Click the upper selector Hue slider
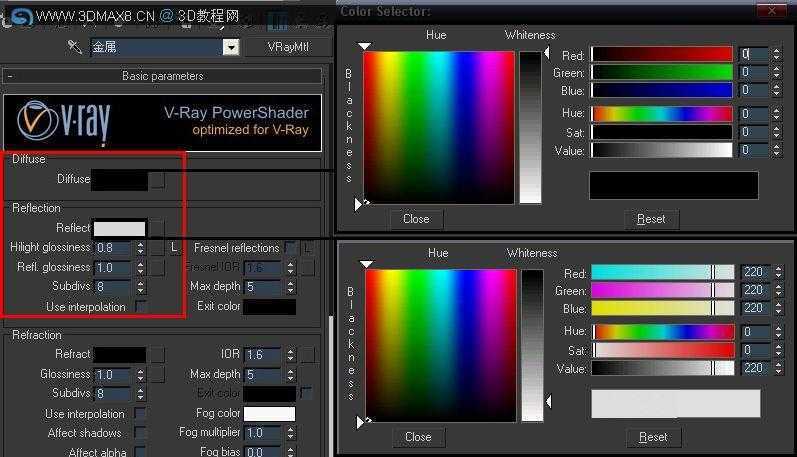Screen dimensions: 797x457 [x=662, y=113]
